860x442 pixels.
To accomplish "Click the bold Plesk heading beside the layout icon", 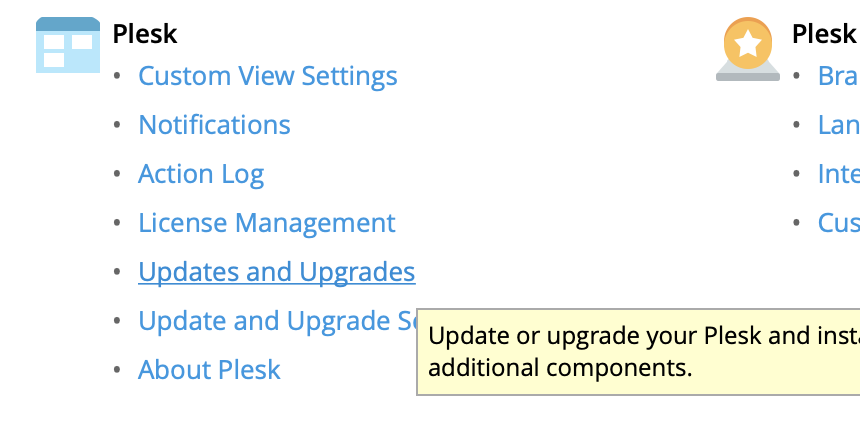I will click(x=145, y=34).
